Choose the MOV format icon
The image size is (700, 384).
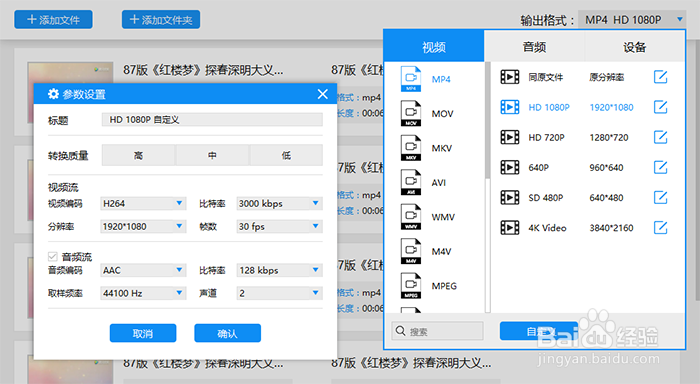point(411,113)
